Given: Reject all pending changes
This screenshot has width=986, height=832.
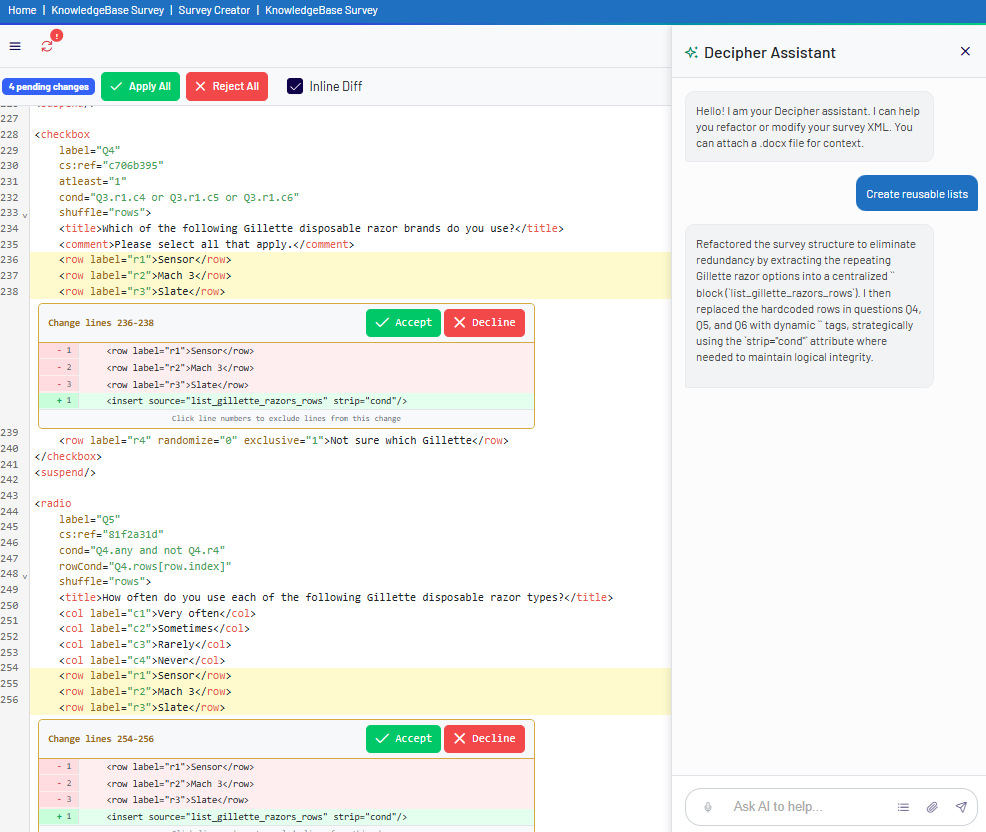Looking at the screenshot, I should (227, 86).
